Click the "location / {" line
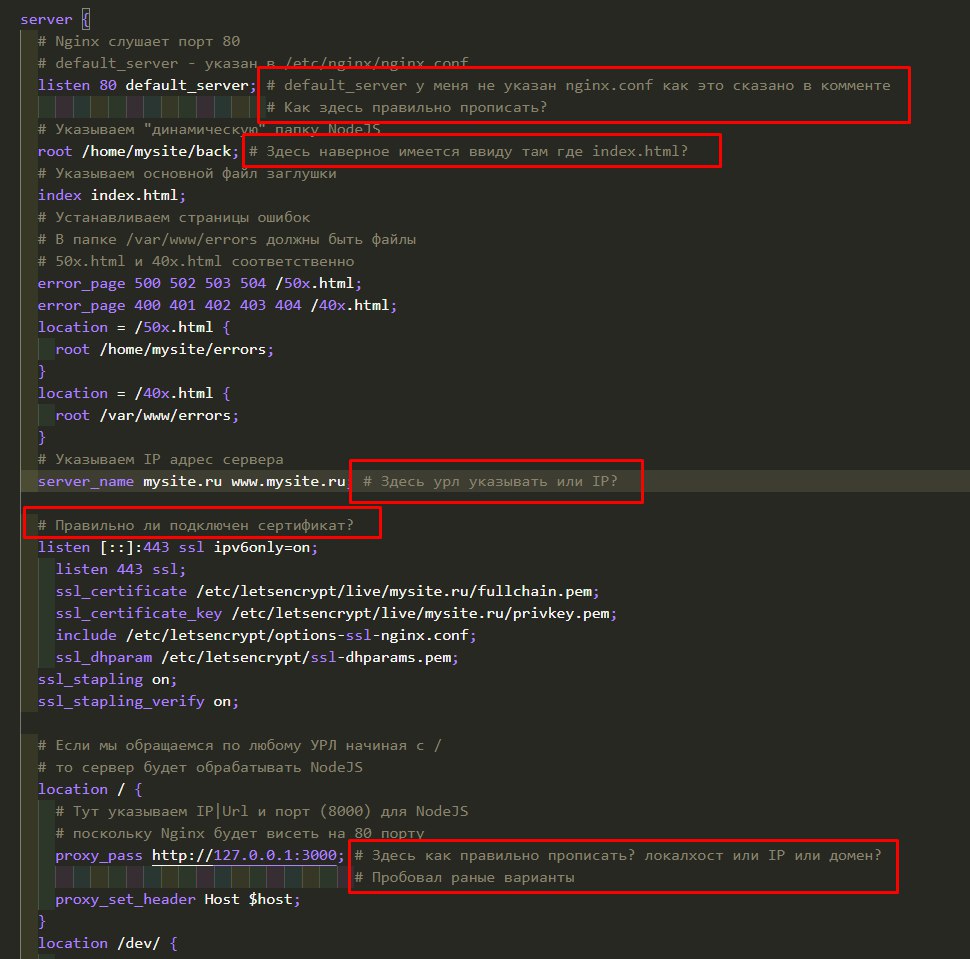The width and height of the screenshot is (970, 959). (90, 789)
